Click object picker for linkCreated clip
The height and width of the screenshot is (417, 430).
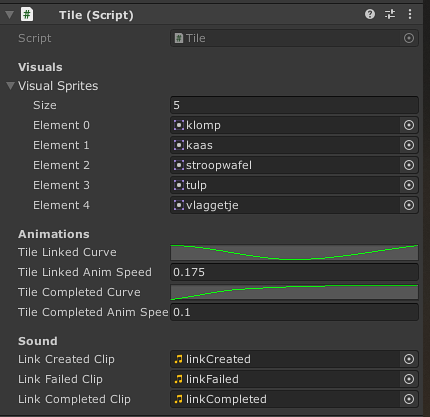[409, 359]
